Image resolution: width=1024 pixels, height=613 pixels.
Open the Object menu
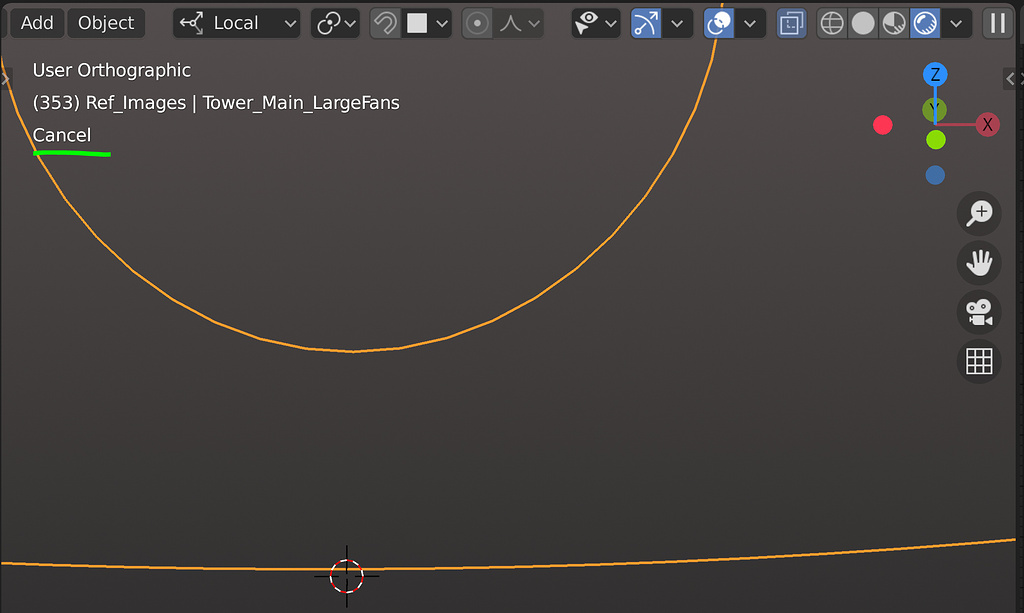click(x=106, y=23)
